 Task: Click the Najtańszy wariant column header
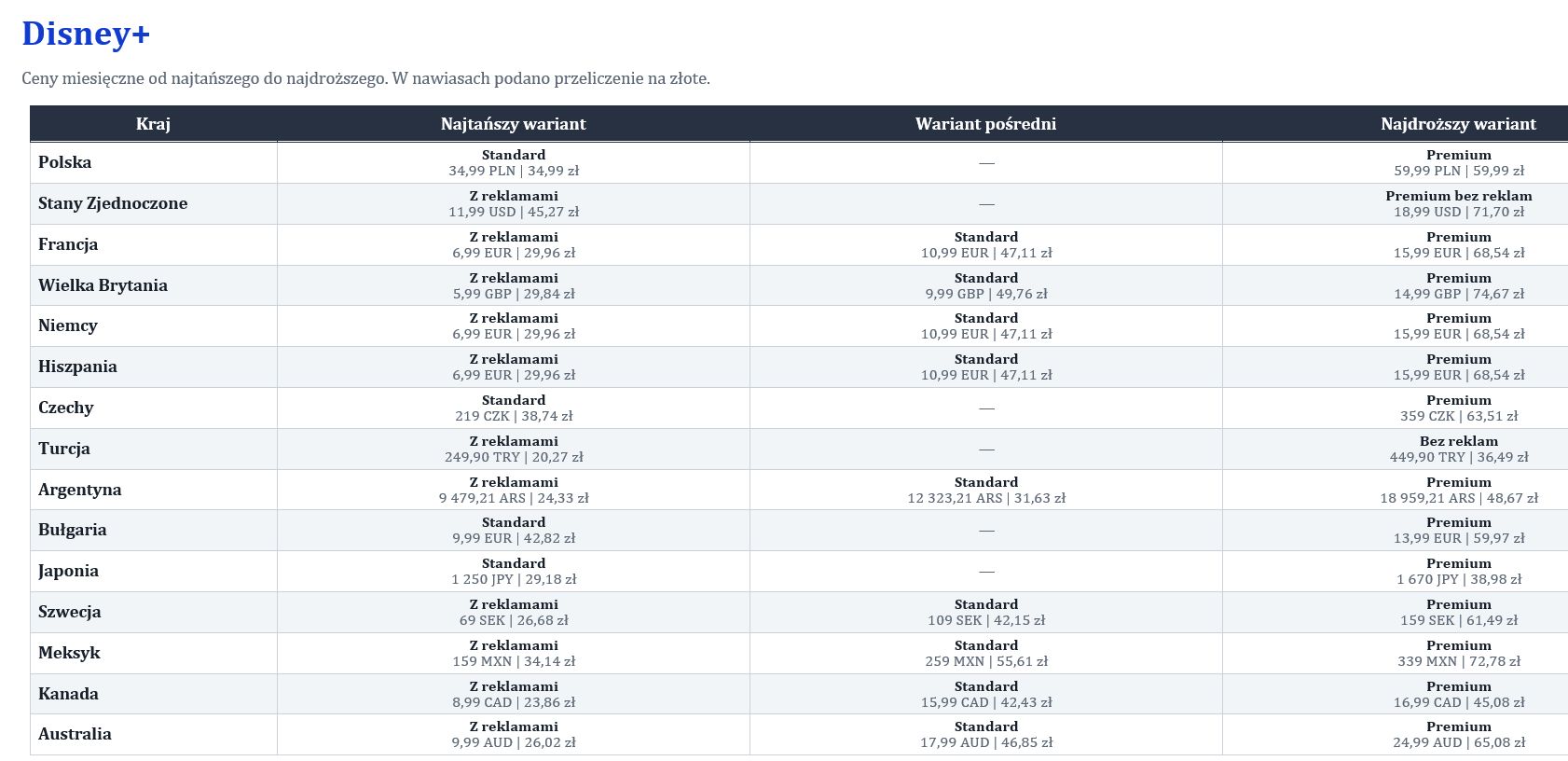(514, 124)
